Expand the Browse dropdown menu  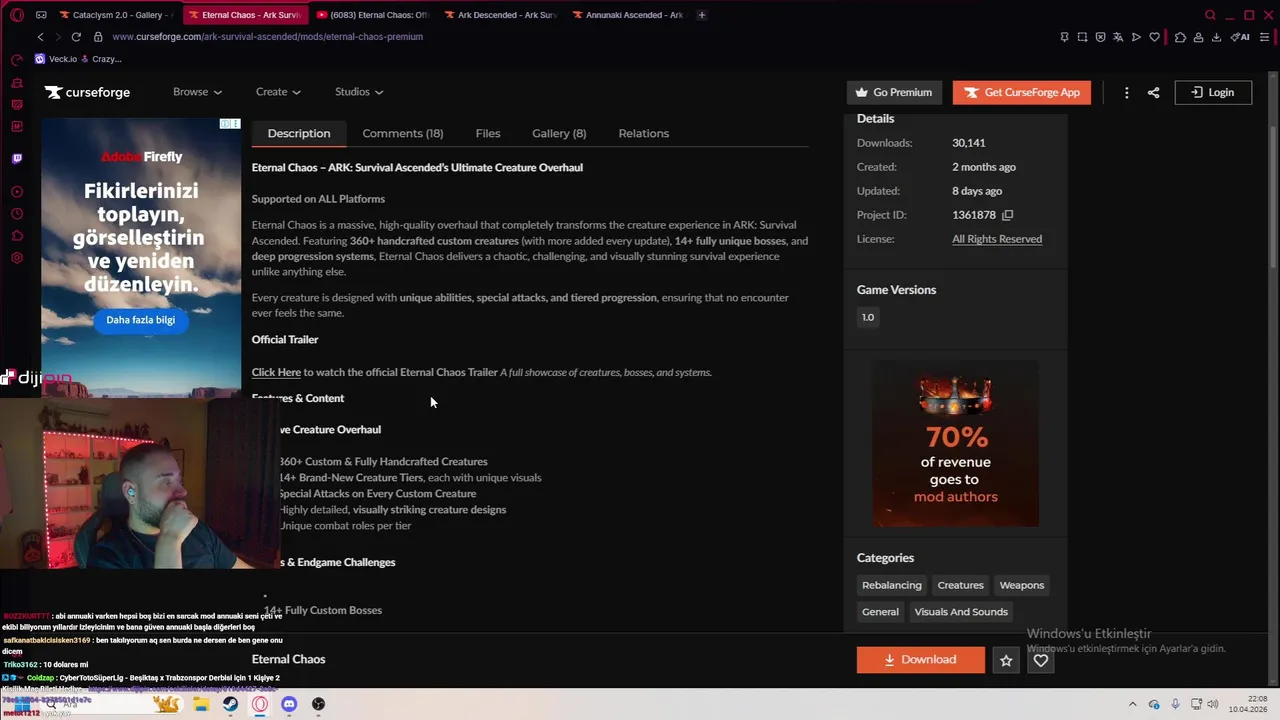[x=197, y=92]
